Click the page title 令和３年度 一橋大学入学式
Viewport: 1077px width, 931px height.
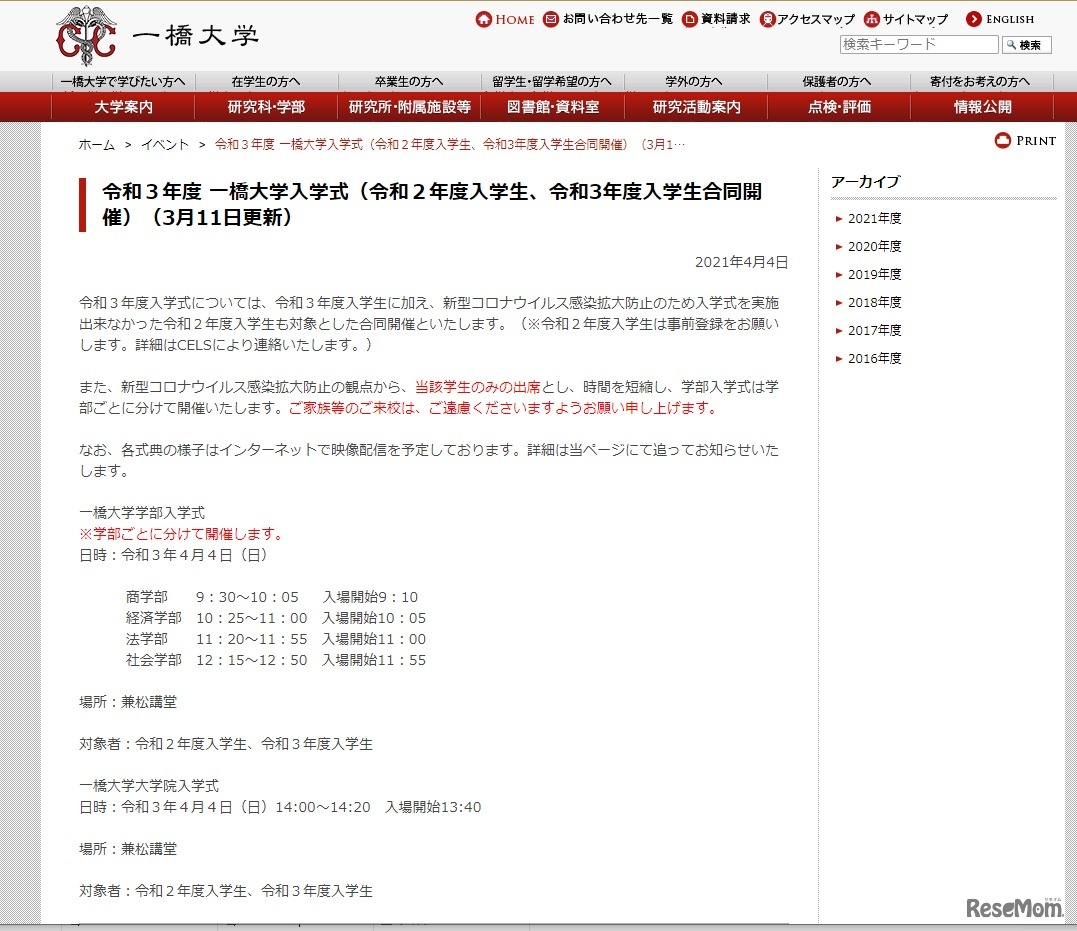point(432,205)
